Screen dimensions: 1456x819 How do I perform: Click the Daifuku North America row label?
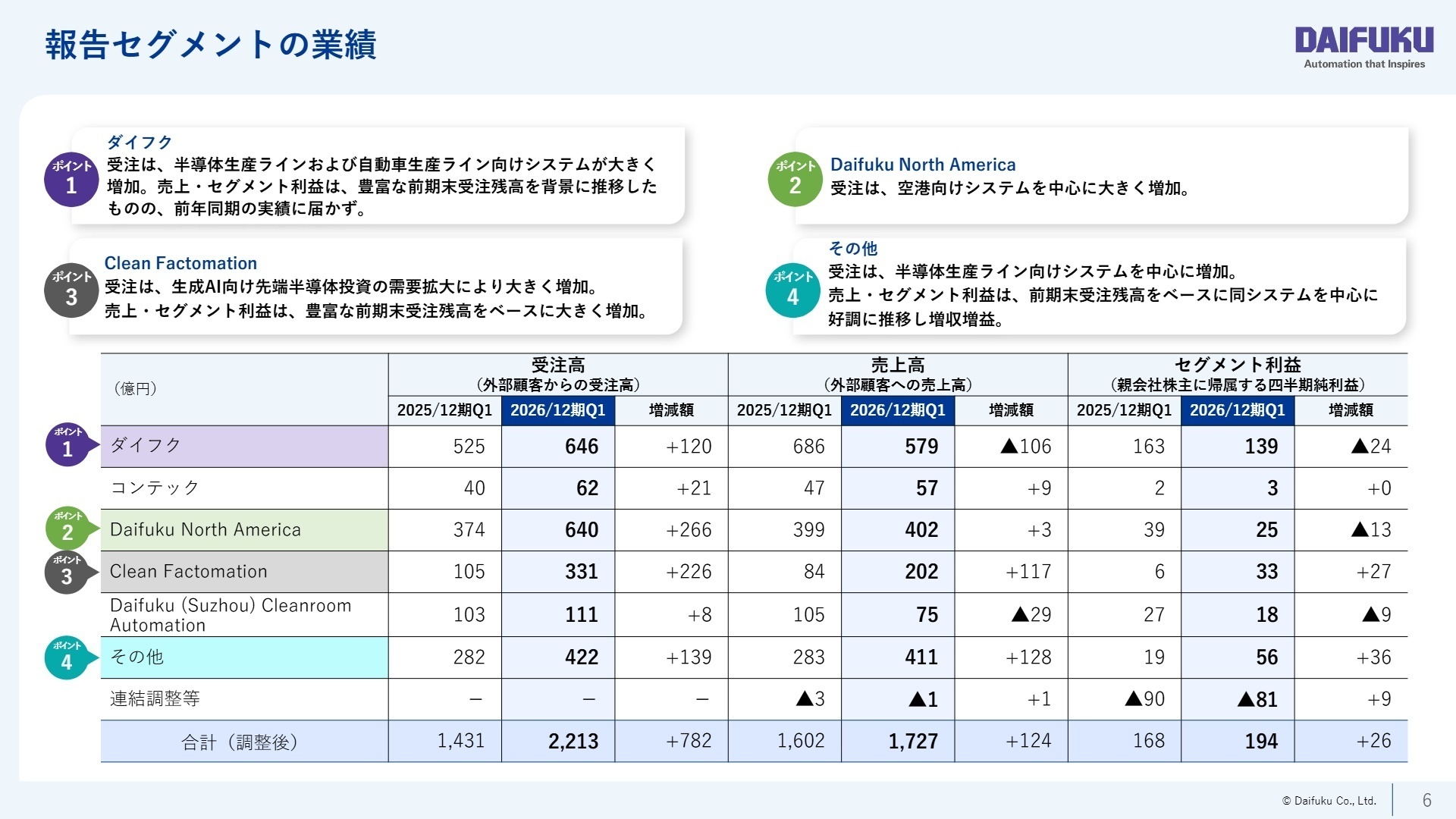coord(206,529)
